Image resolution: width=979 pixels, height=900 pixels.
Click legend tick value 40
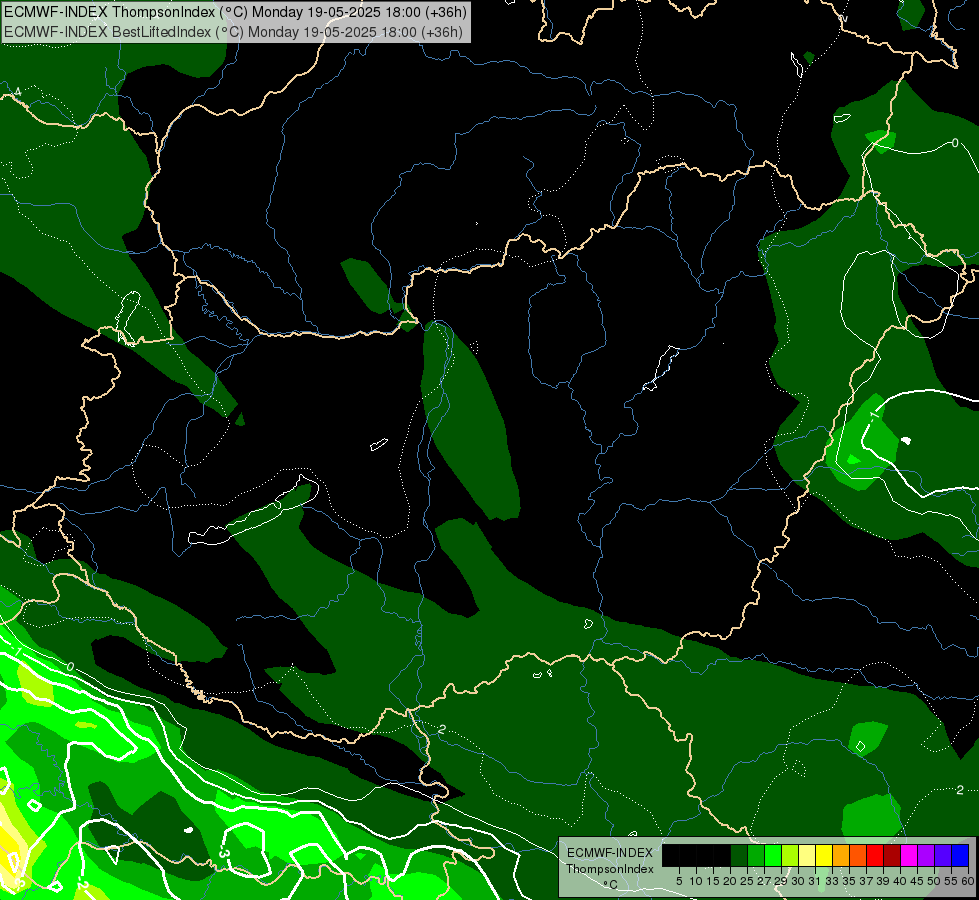900,881
